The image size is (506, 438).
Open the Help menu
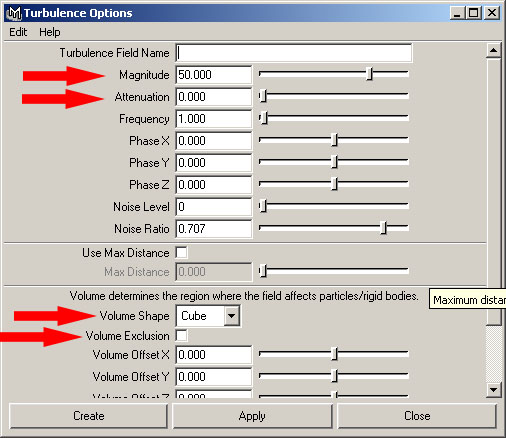coord(50,32)
